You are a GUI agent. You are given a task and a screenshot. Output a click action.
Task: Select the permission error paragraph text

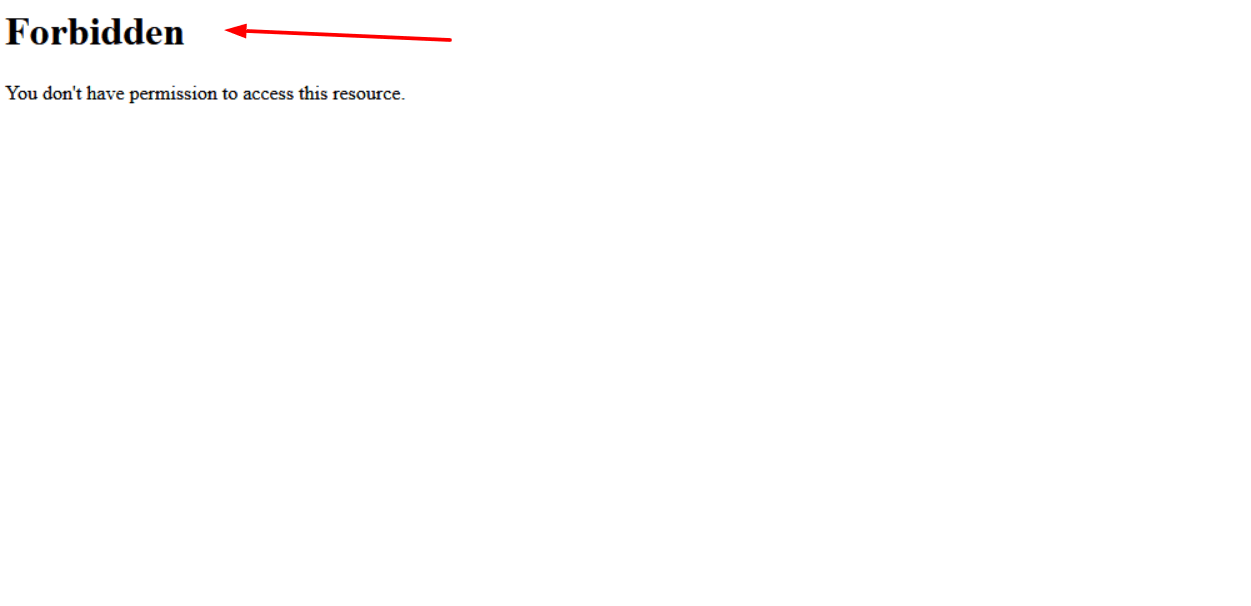(205, 94)
